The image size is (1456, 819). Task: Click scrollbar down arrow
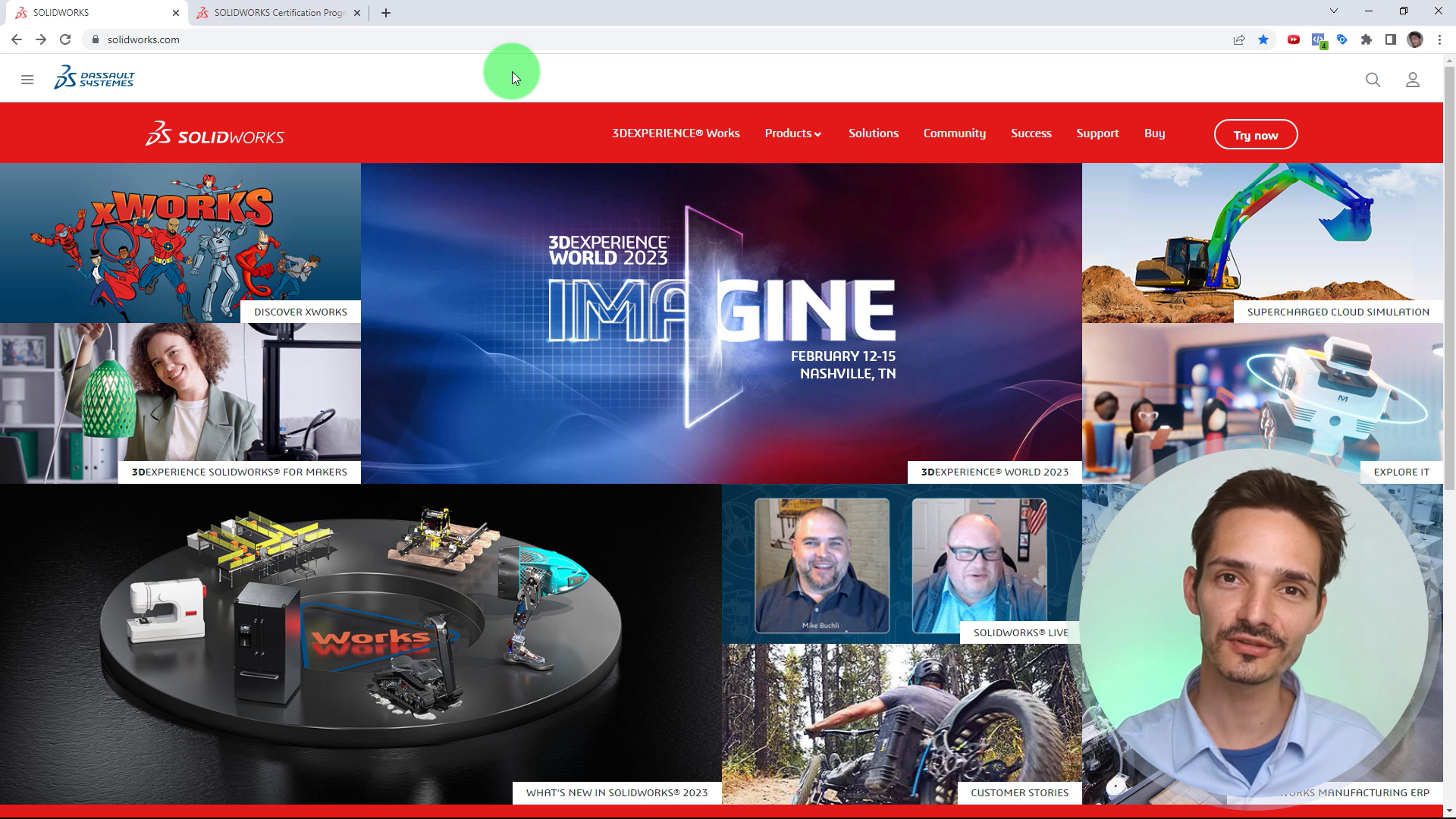click(x=1449, y=811)
